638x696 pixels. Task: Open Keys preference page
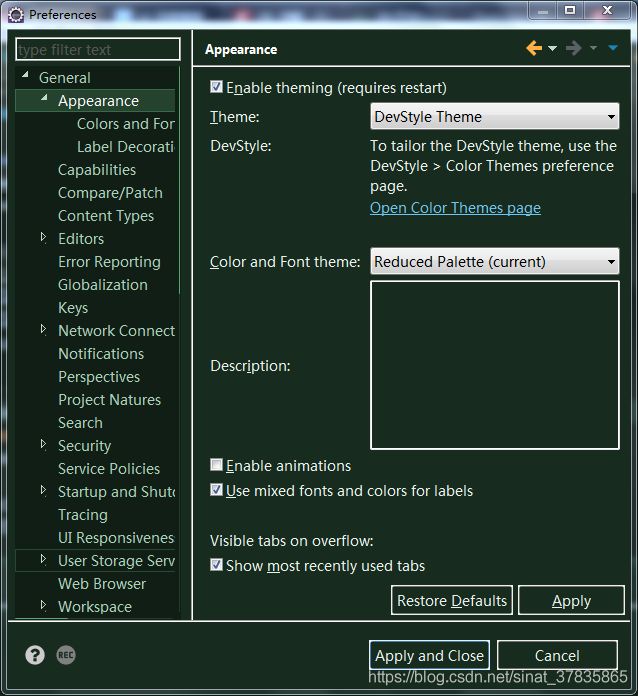73,308
